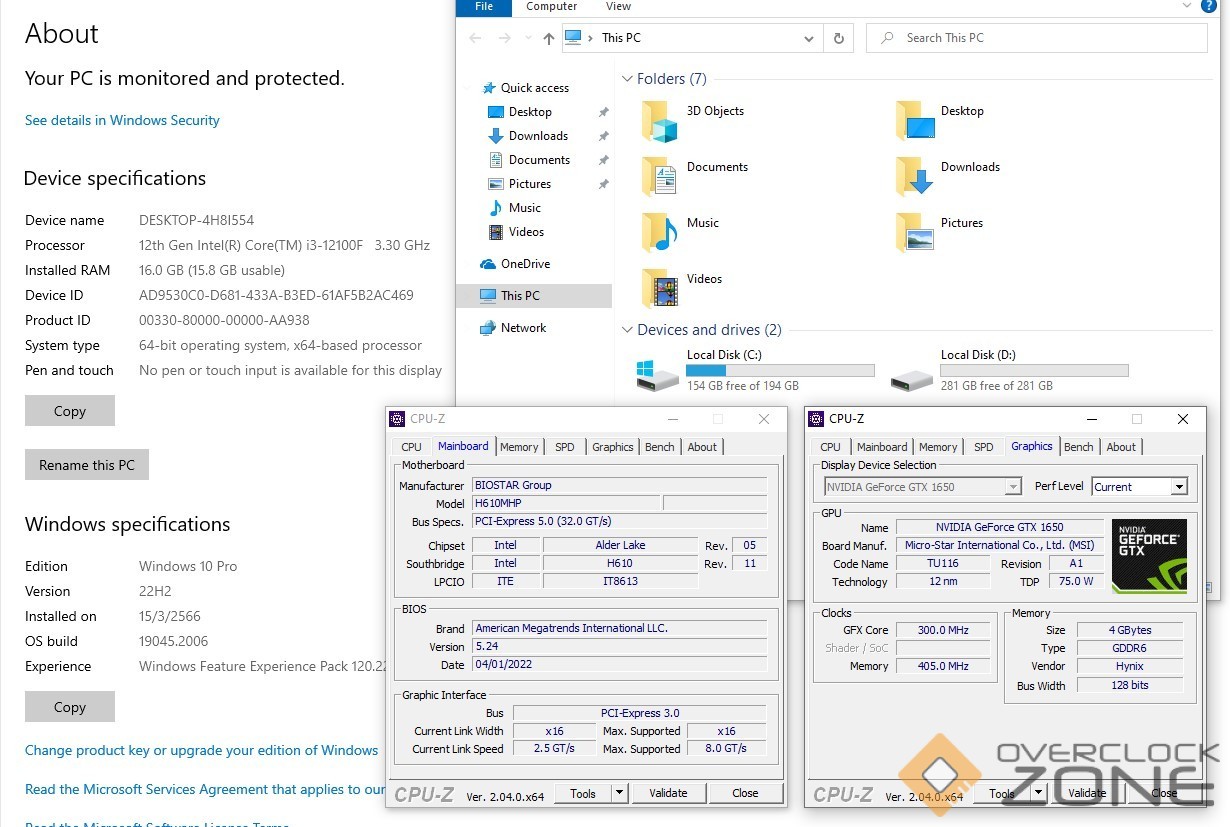Click the This PC address bar path

coord(621,38)
